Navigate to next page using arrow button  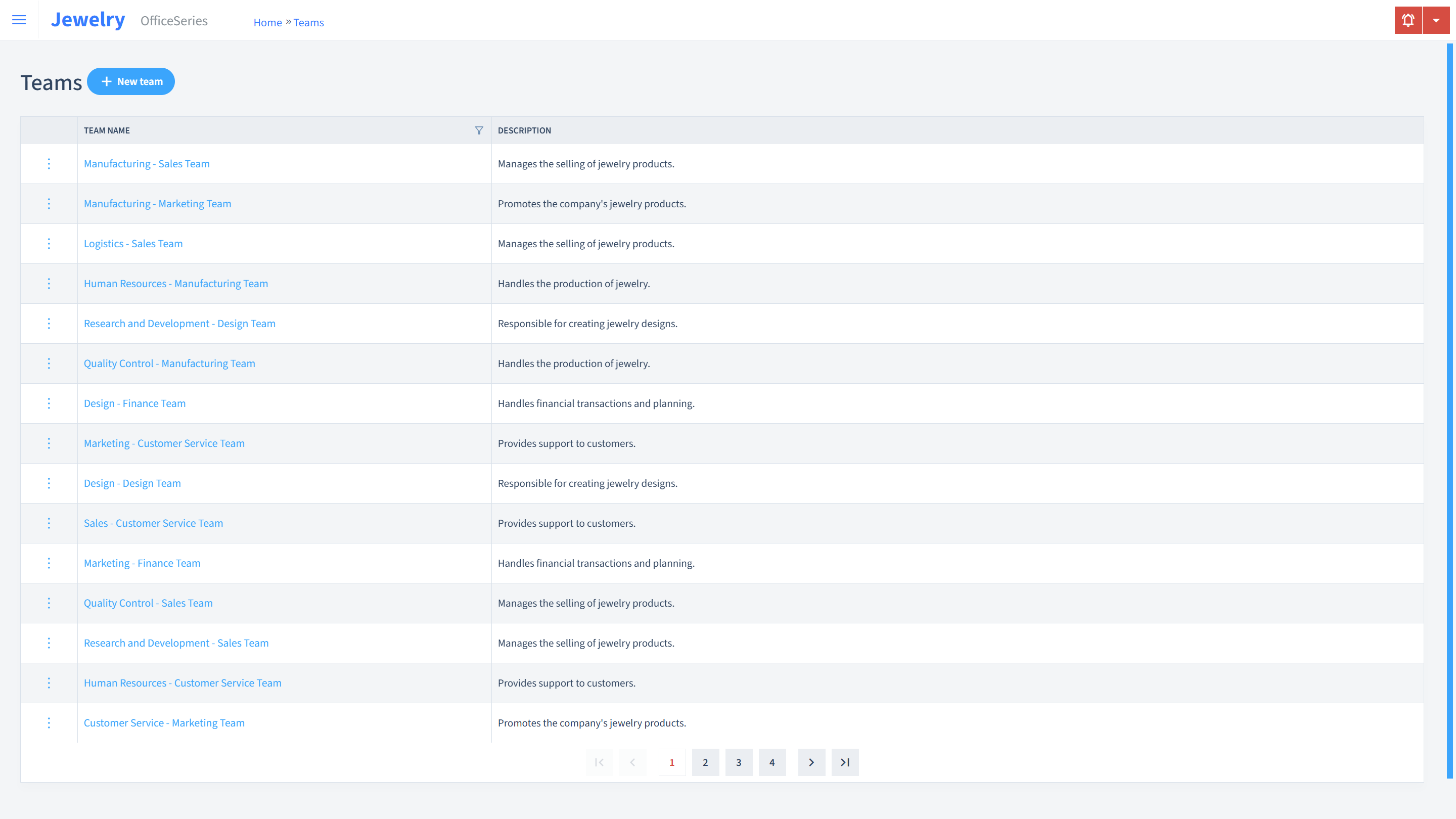(x=812, y=762)
